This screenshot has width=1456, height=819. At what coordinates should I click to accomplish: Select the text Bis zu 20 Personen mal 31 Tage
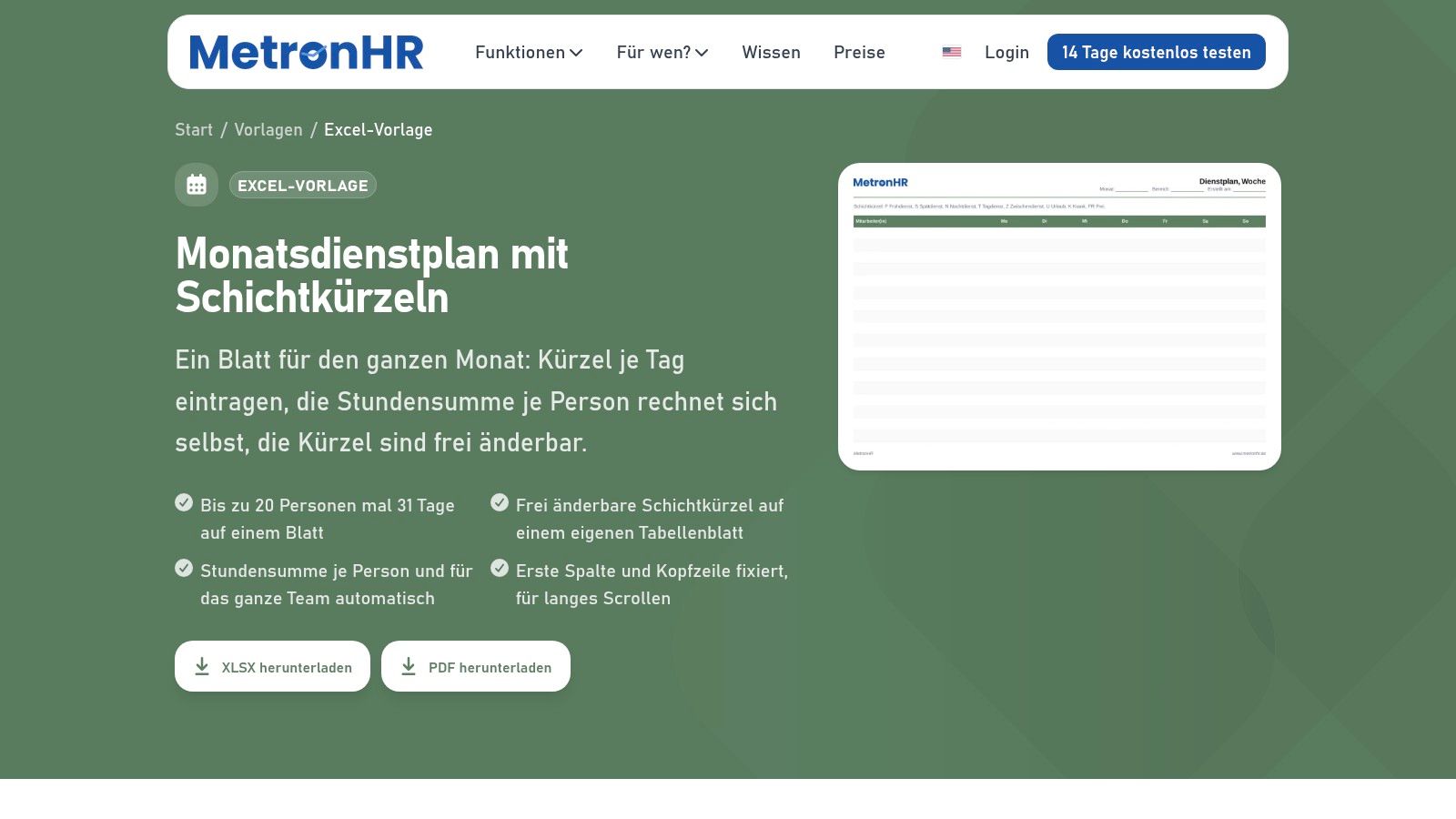[x=328, y=505]
